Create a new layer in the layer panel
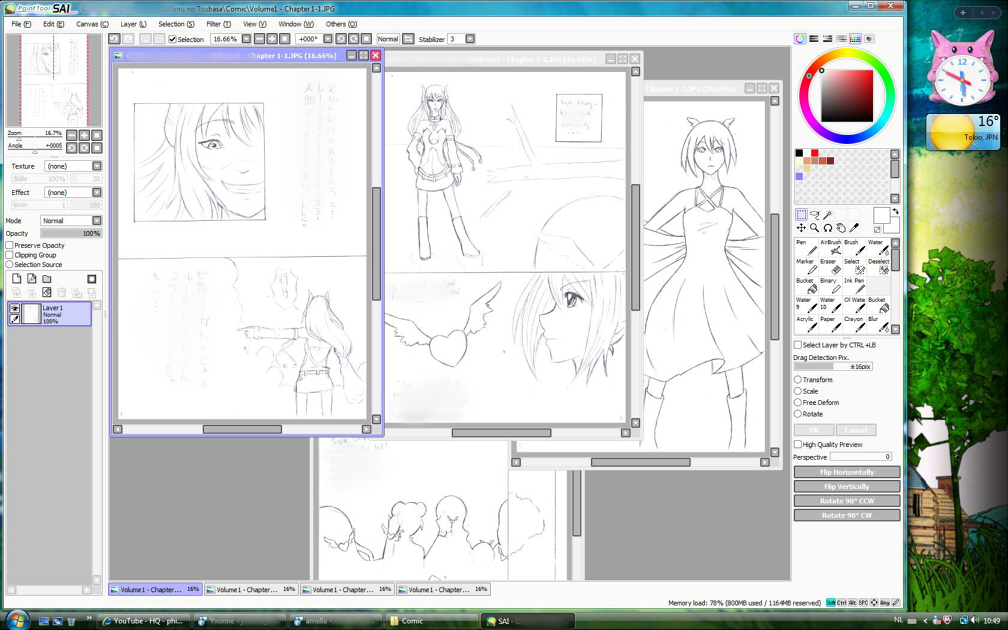This screenshot has width=1008, height=630. pos(17,279)
